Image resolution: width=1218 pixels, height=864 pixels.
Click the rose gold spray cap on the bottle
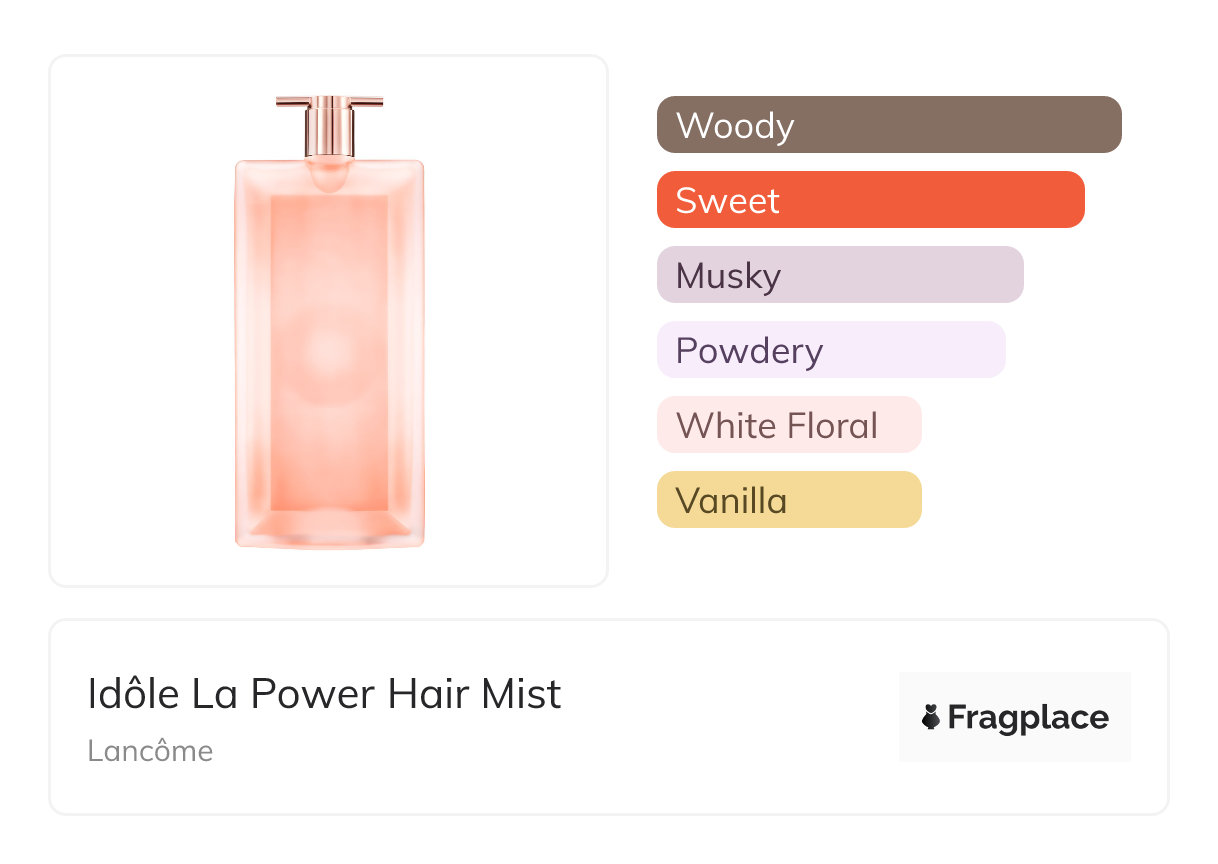329,123
